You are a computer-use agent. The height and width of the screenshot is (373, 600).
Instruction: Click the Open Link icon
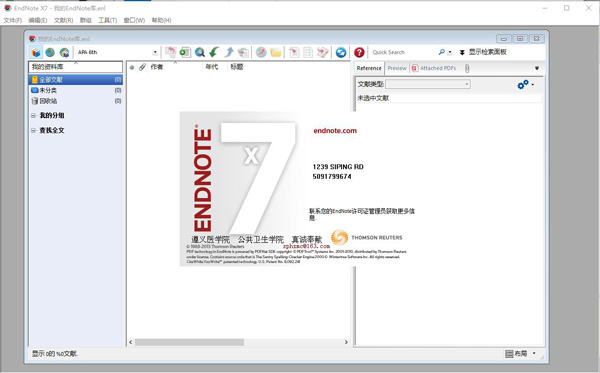pyautogui.click(x=261, y=52)
